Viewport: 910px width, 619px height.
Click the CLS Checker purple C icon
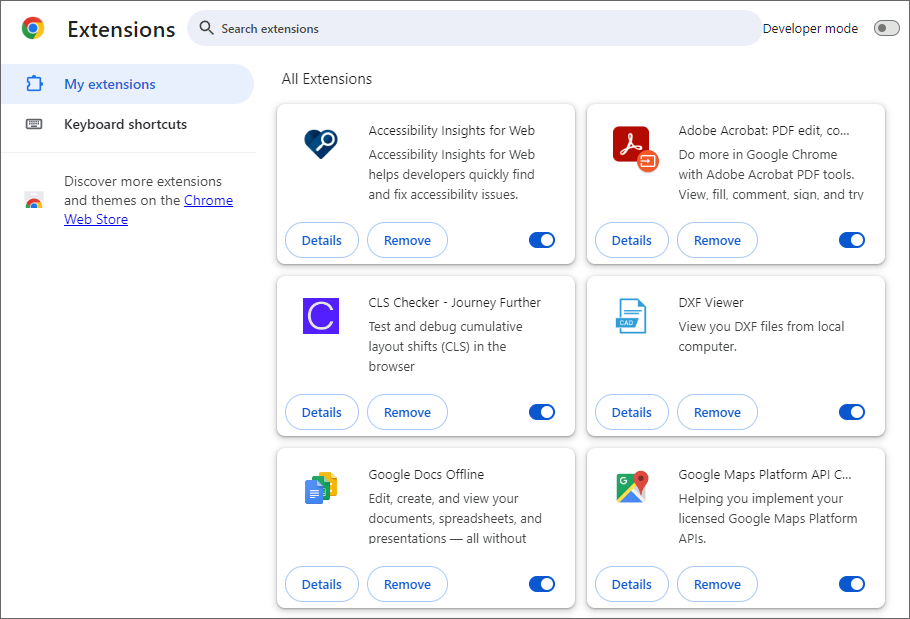coord(321,316)
